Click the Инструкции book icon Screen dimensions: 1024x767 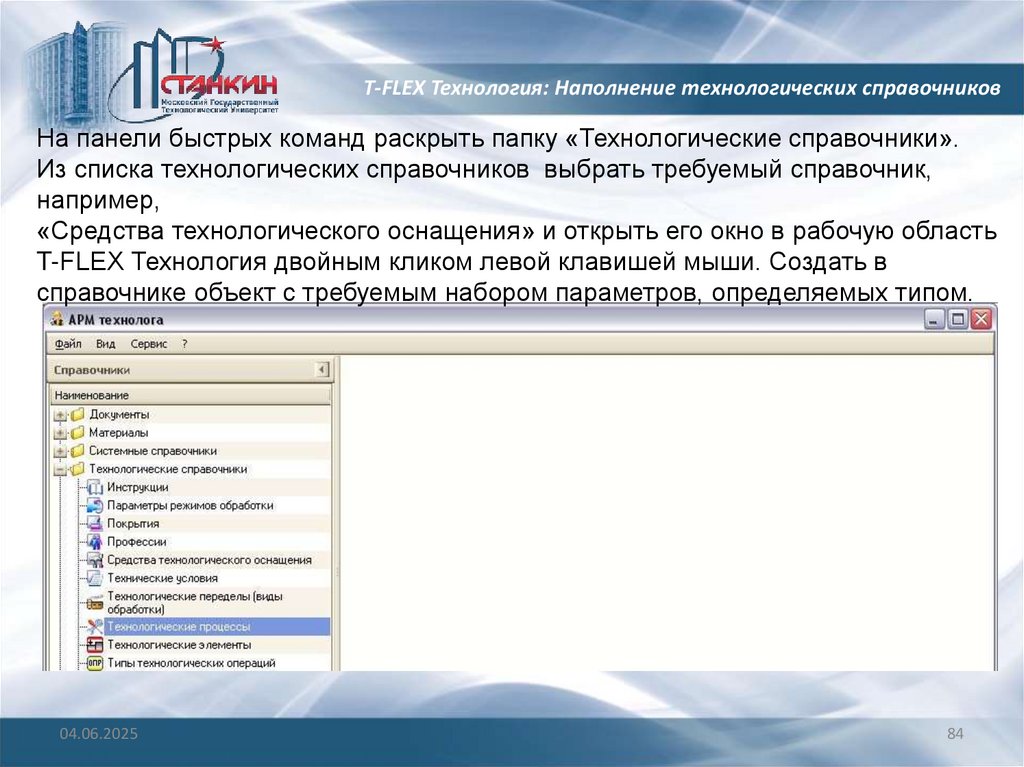coord(95,487)
